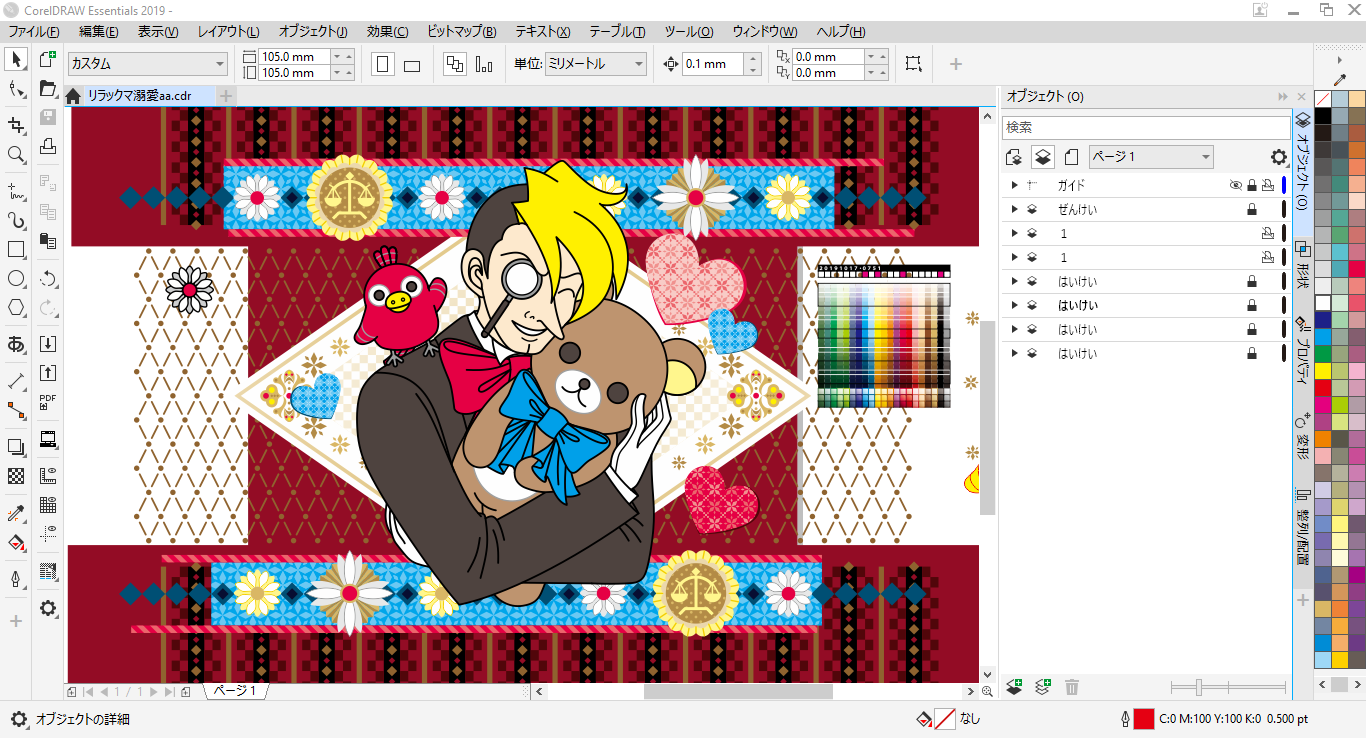Toggle visibility of ガイド layer
This screenshot has height=738, width=1366.
(x=1235, y=185)
